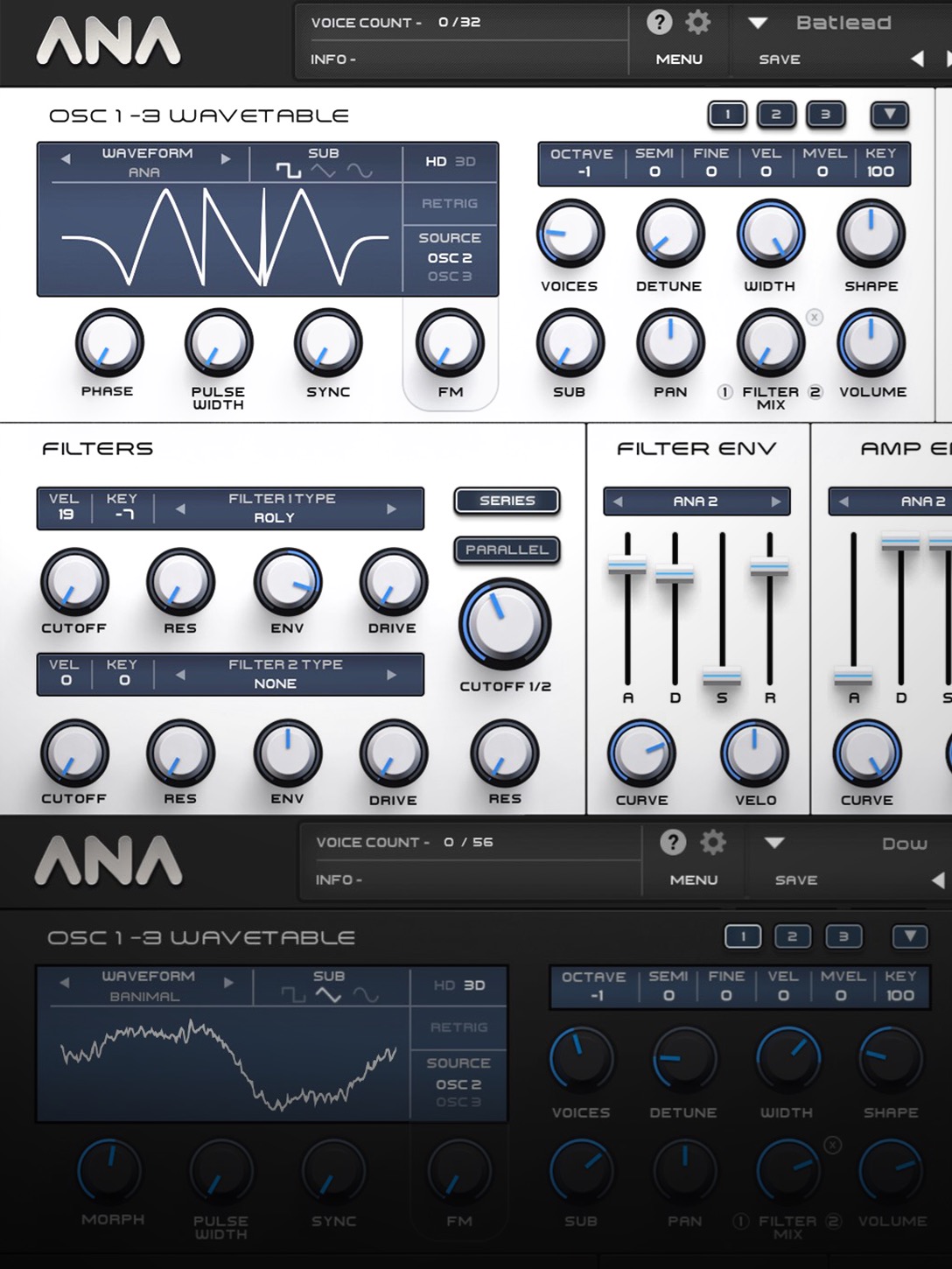Screen dimensions: 952x1269
Task: Click MENU in light ANA header
Action: [679, 60]
